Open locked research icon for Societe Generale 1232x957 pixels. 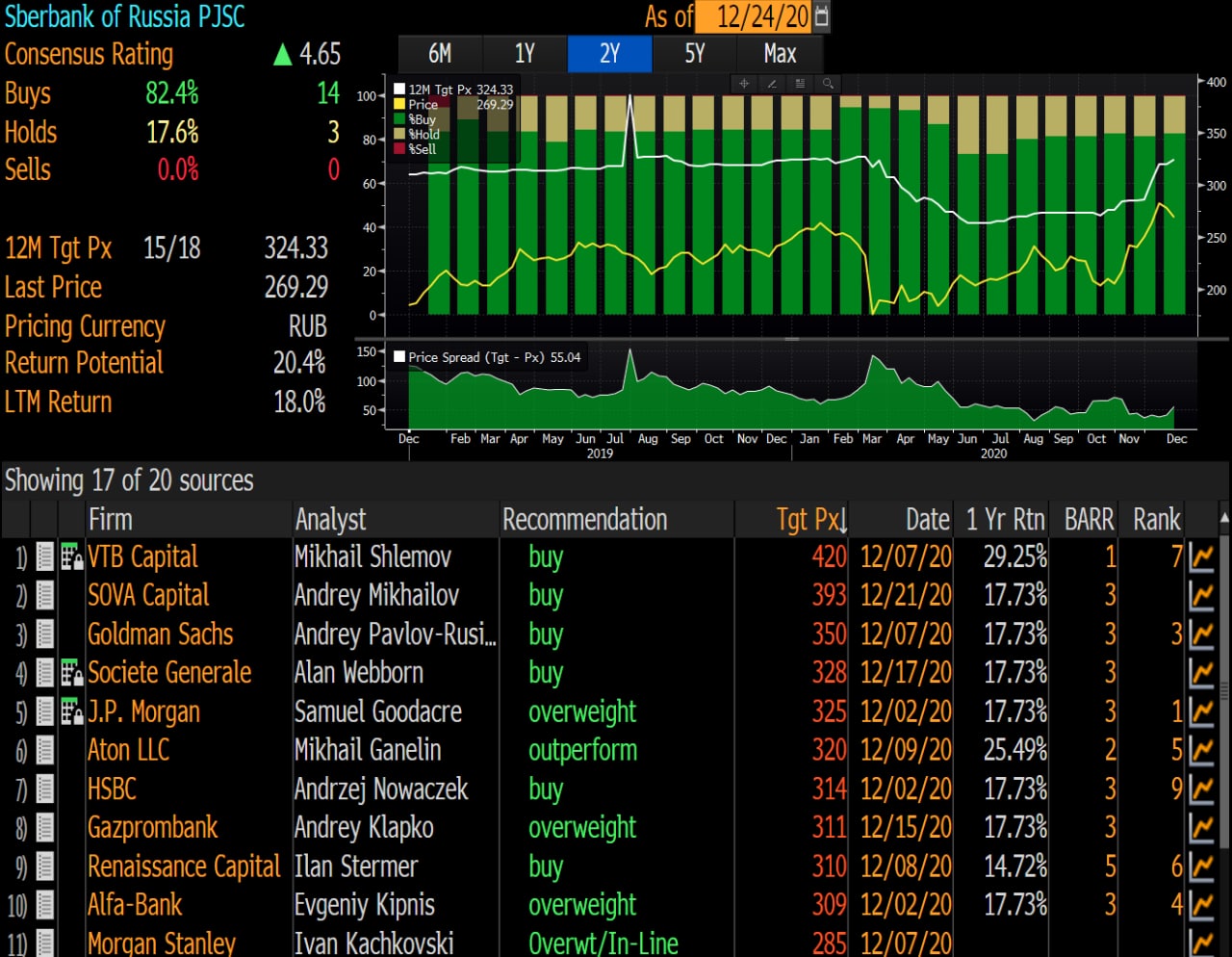(x=71, y=672)
